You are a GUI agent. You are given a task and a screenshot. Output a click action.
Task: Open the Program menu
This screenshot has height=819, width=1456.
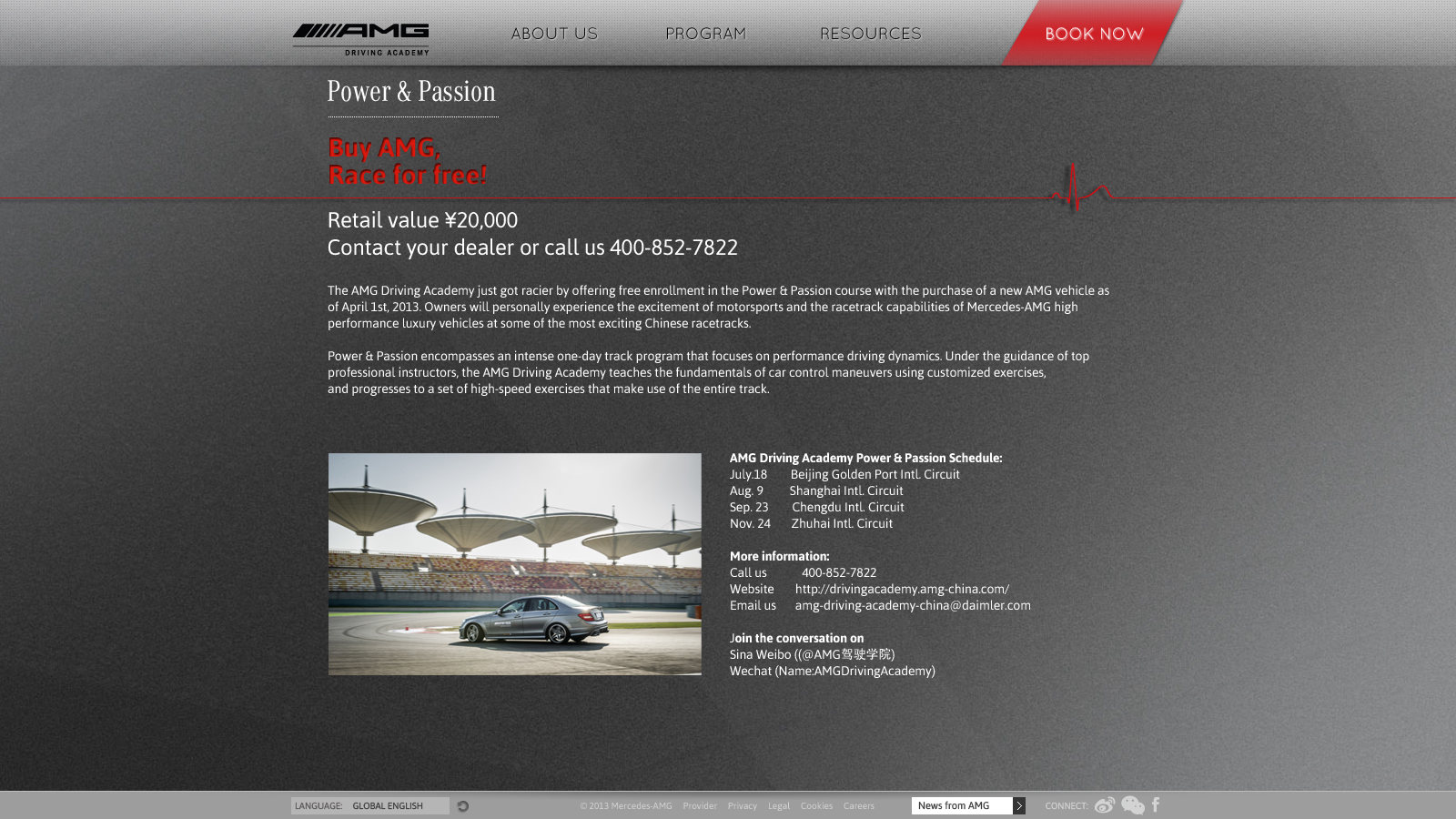pos(705,34)
